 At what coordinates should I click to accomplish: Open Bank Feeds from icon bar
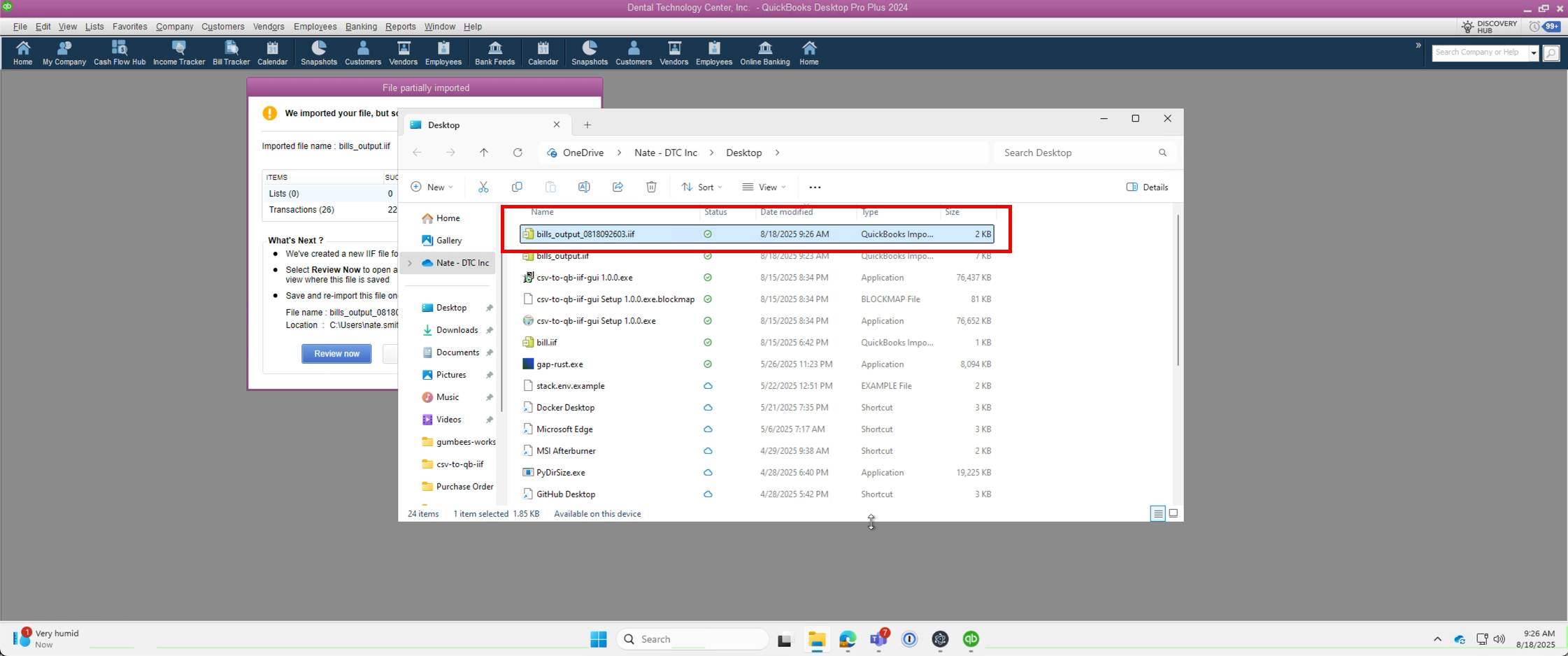pos(494,53)
